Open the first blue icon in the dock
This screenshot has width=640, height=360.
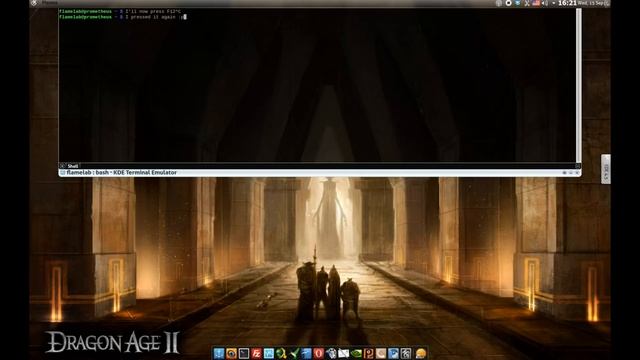tap(219, 353)
